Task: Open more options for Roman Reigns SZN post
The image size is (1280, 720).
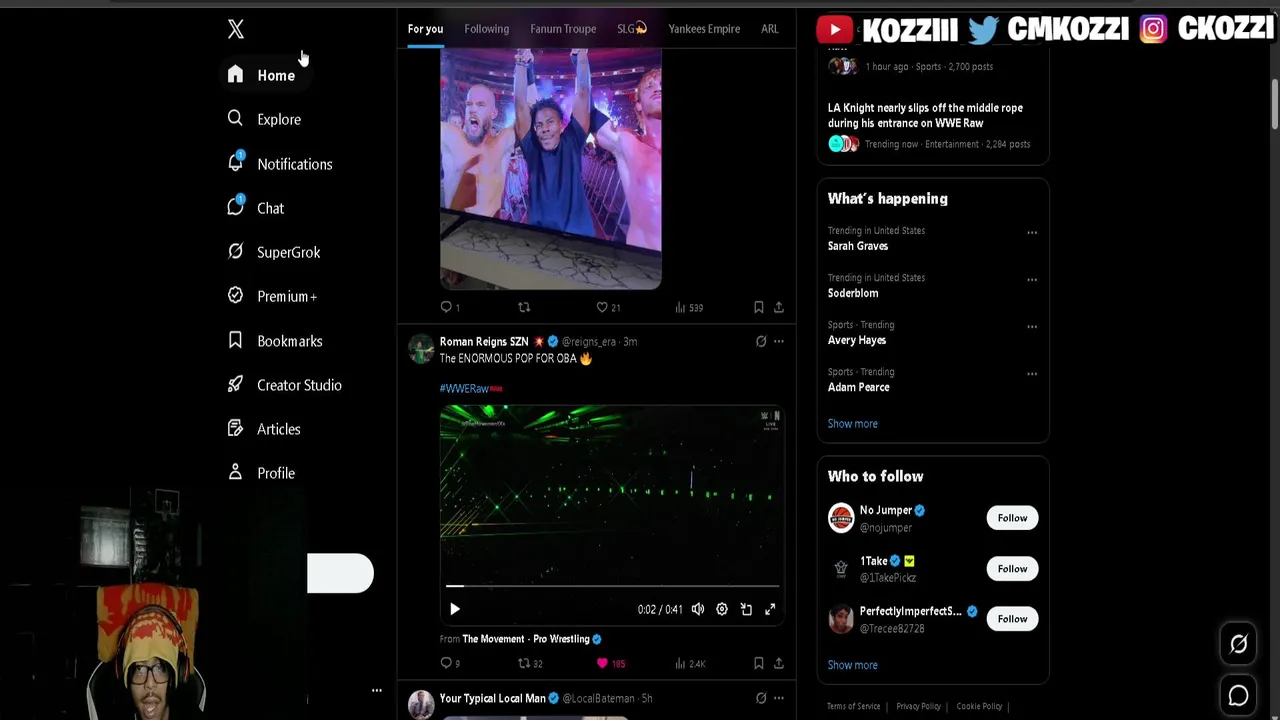Action: [779, 341]
